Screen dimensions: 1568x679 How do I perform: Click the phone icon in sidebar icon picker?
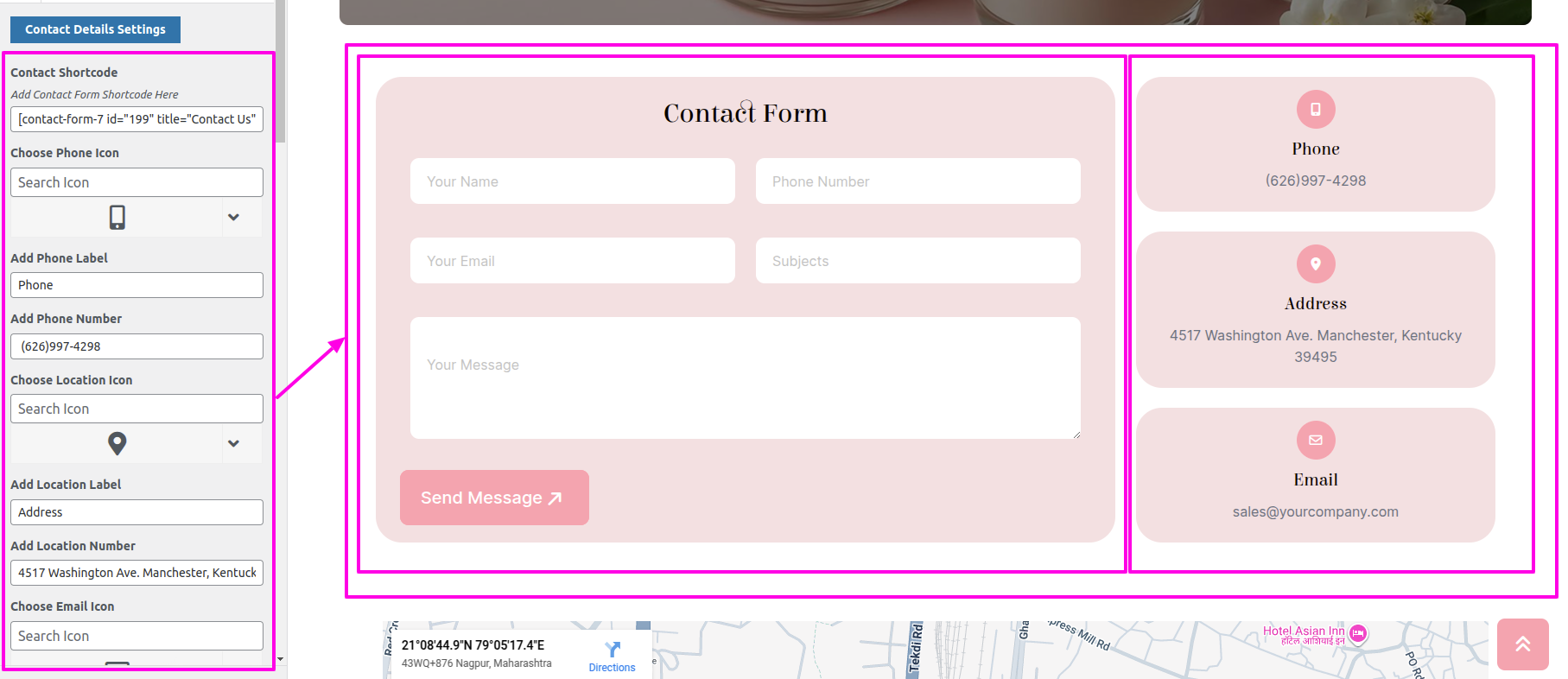(117, 217)
